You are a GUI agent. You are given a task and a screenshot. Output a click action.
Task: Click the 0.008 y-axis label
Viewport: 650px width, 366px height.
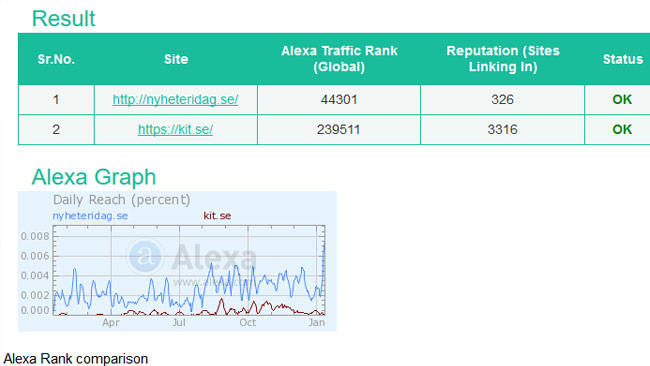pos(35,236)
